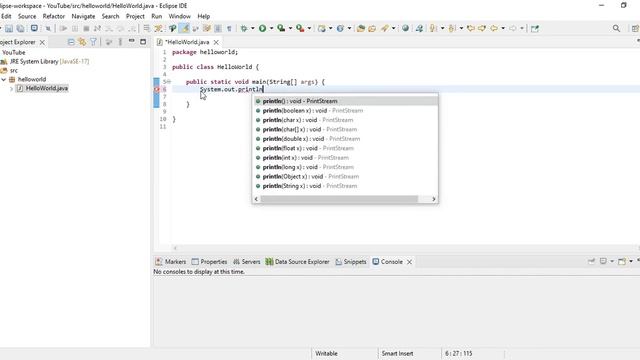This screenshot has width=640, height=360.
Task: Select println(boolean x) completion proposal
Action: point(345,111)
